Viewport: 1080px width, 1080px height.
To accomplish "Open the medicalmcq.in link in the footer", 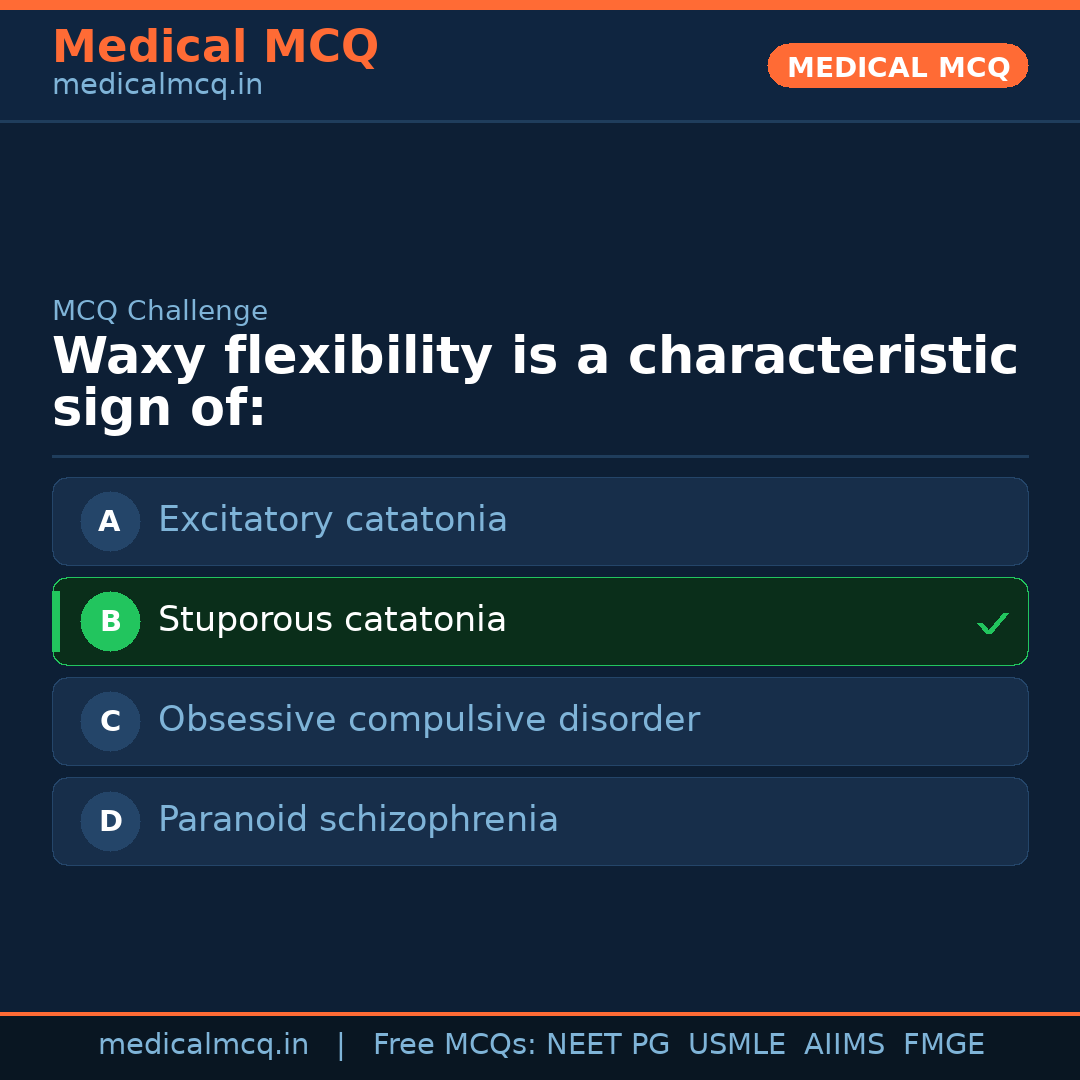I will [x=203, y=1045].
